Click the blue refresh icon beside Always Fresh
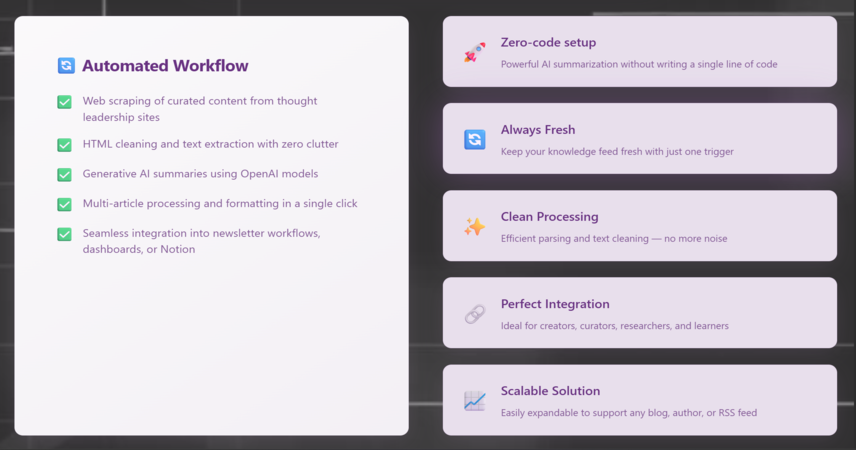Screen dimensions: 856x450 point(474,139)
